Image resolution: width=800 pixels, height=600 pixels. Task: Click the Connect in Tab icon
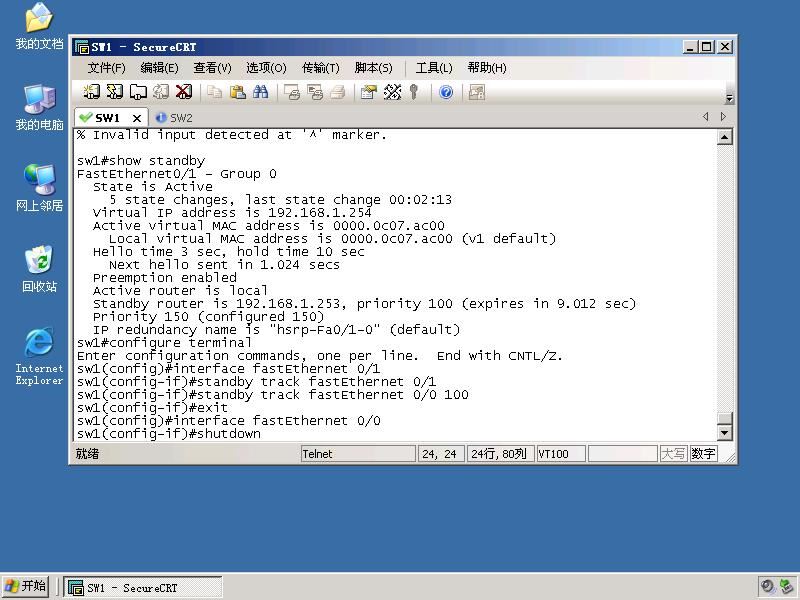138,92
